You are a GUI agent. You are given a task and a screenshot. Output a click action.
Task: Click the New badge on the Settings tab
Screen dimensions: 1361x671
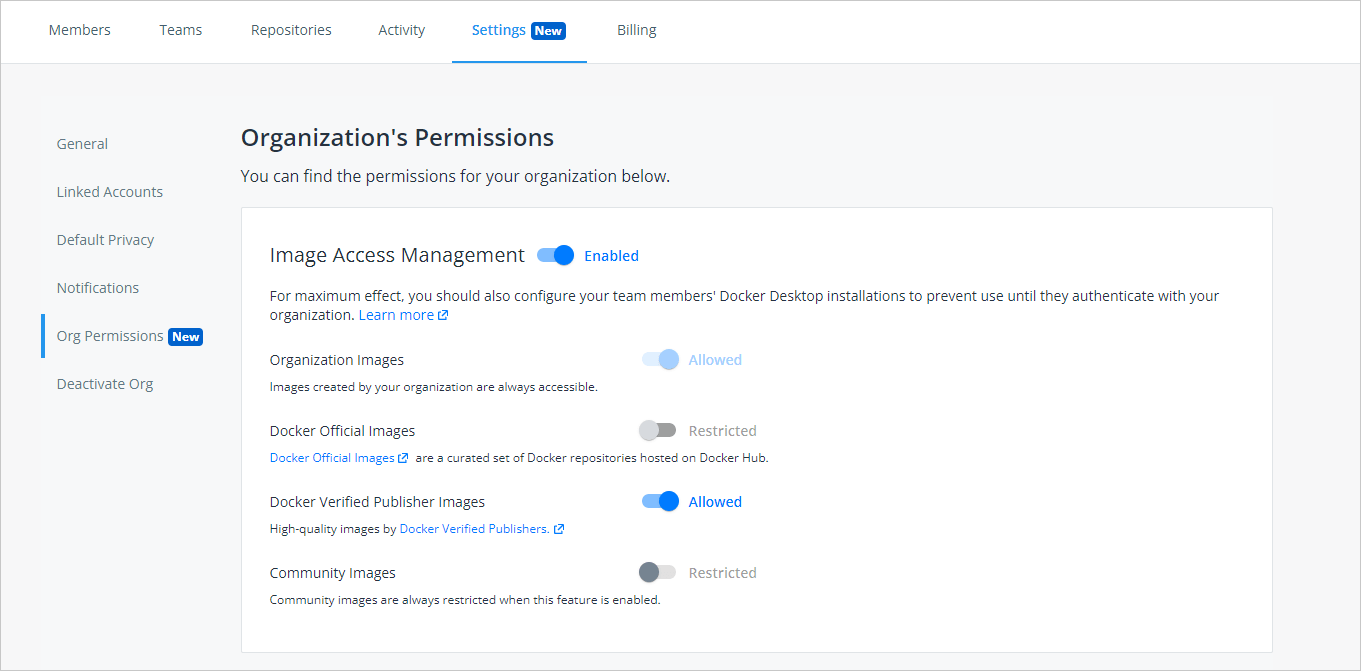tap(547, 30)
